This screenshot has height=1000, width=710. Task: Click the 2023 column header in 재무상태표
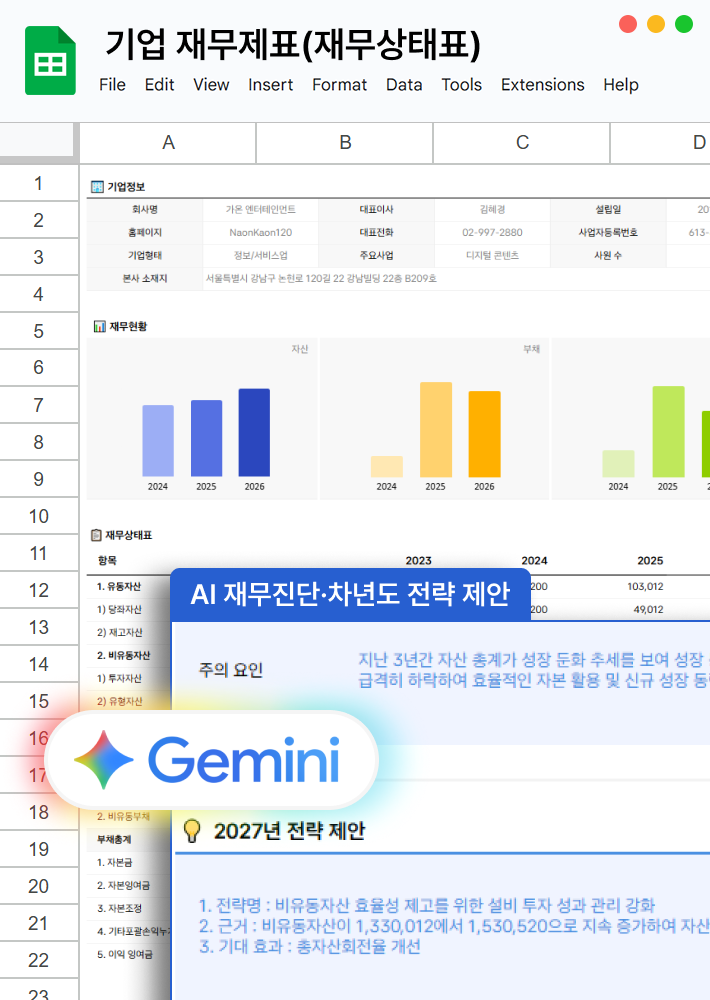[418, 561]
